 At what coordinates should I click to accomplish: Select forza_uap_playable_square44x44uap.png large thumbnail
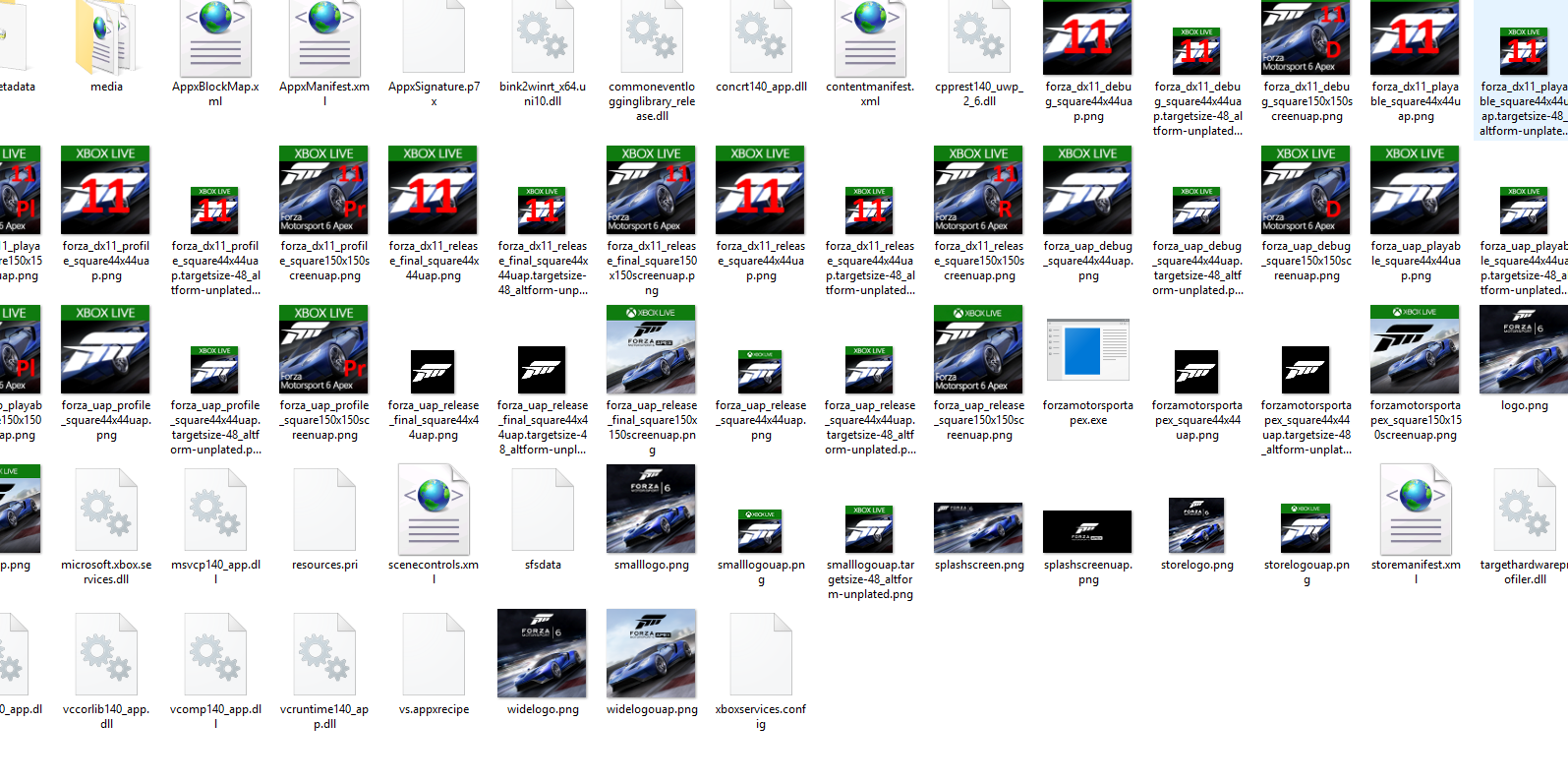1416,191
